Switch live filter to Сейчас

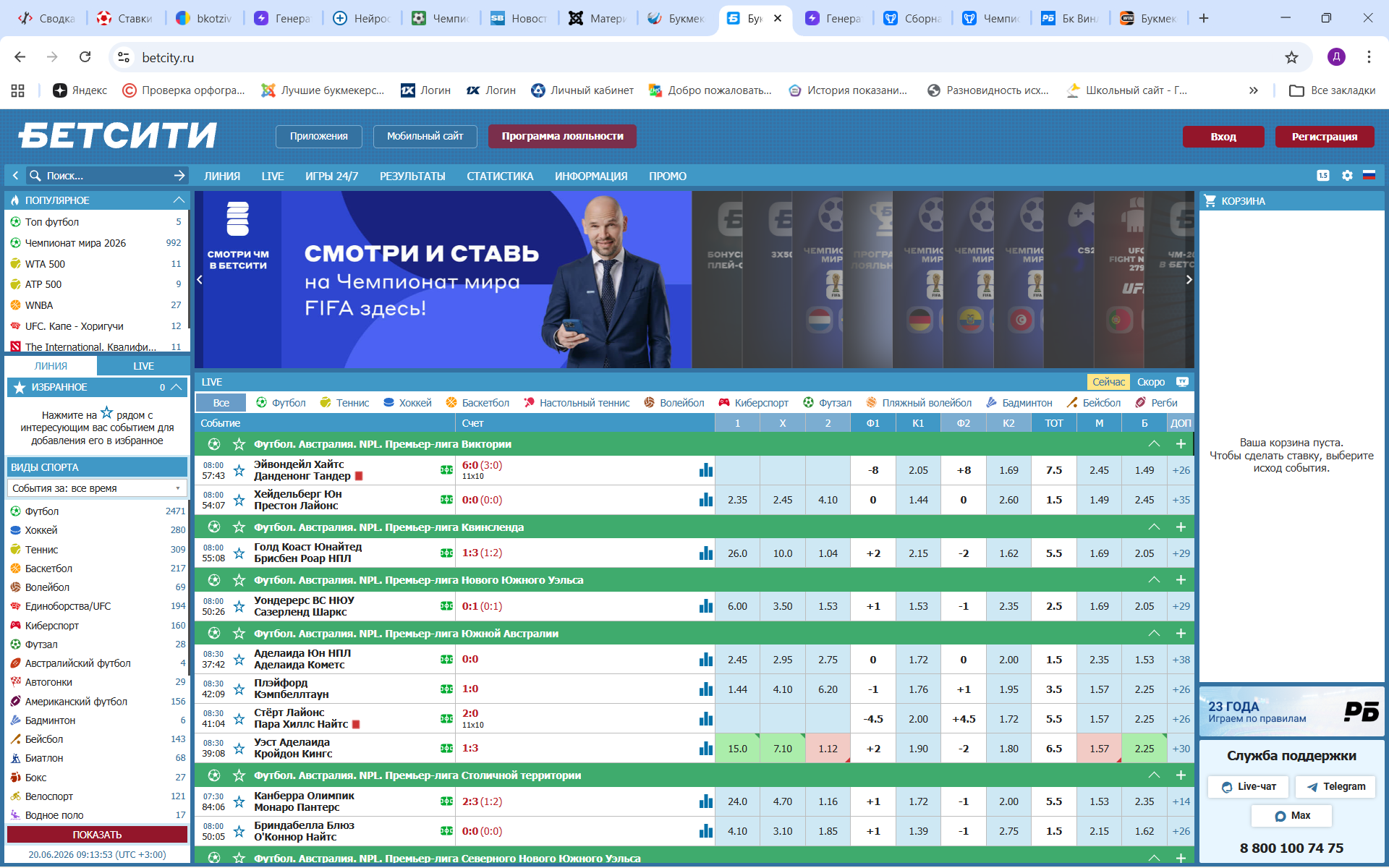pyautogui.click(x=1109, y=382)
